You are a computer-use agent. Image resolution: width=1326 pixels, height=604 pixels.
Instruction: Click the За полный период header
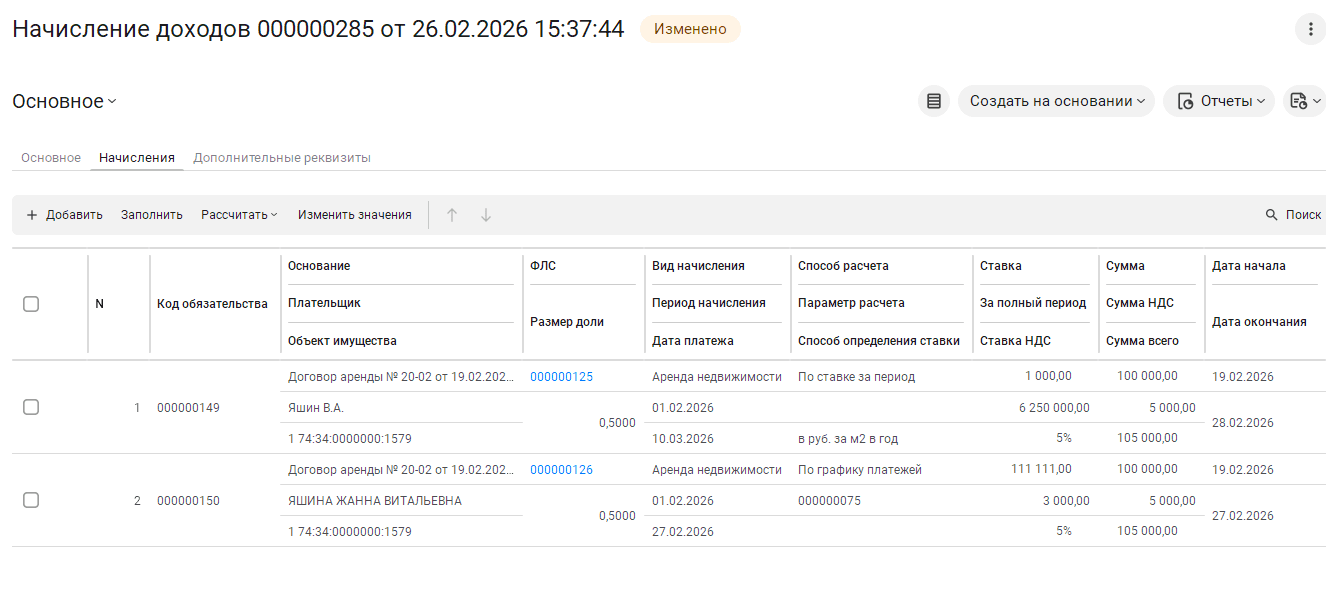(1033, 303)
